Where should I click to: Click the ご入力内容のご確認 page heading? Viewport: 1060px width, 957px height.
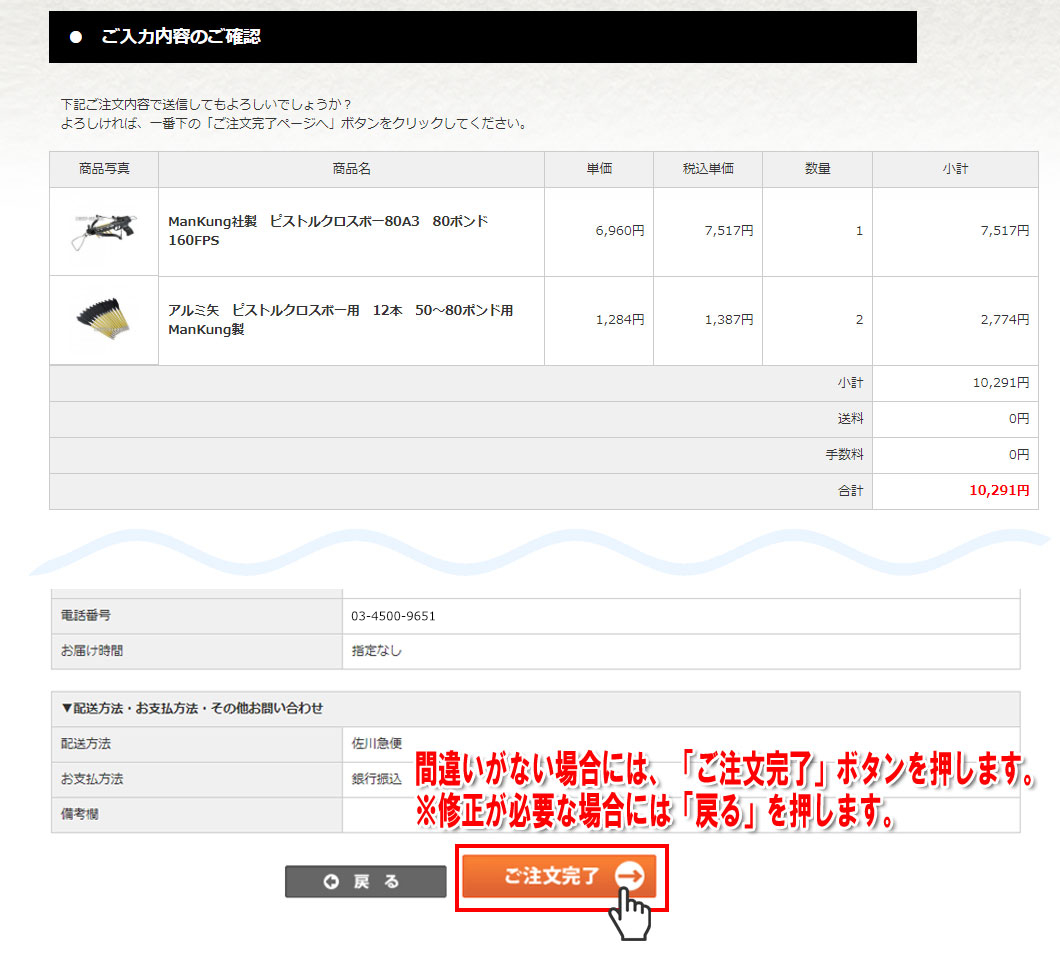(x=180, y=36)
